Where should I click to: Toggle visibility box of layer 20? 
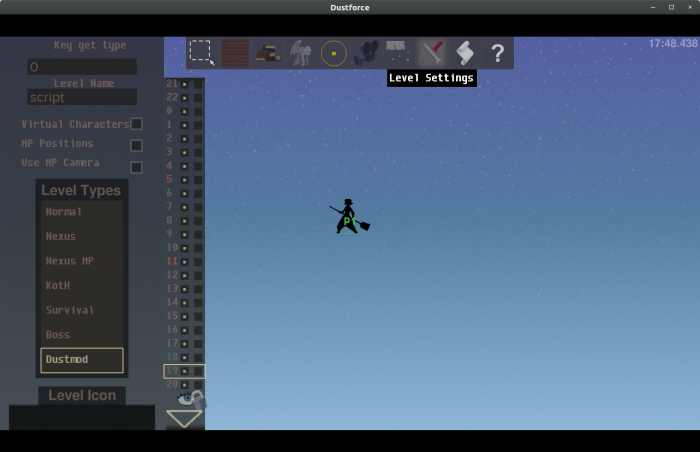tap(184, 385)
